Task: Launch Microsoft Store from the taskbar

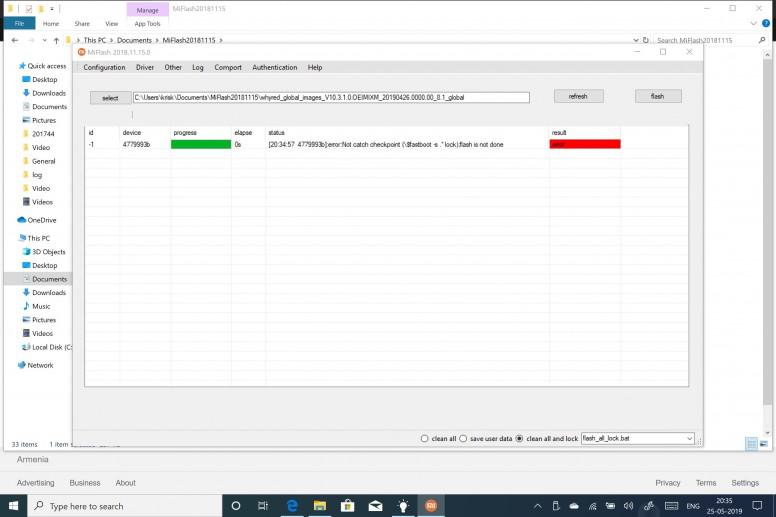Action: 348,505
